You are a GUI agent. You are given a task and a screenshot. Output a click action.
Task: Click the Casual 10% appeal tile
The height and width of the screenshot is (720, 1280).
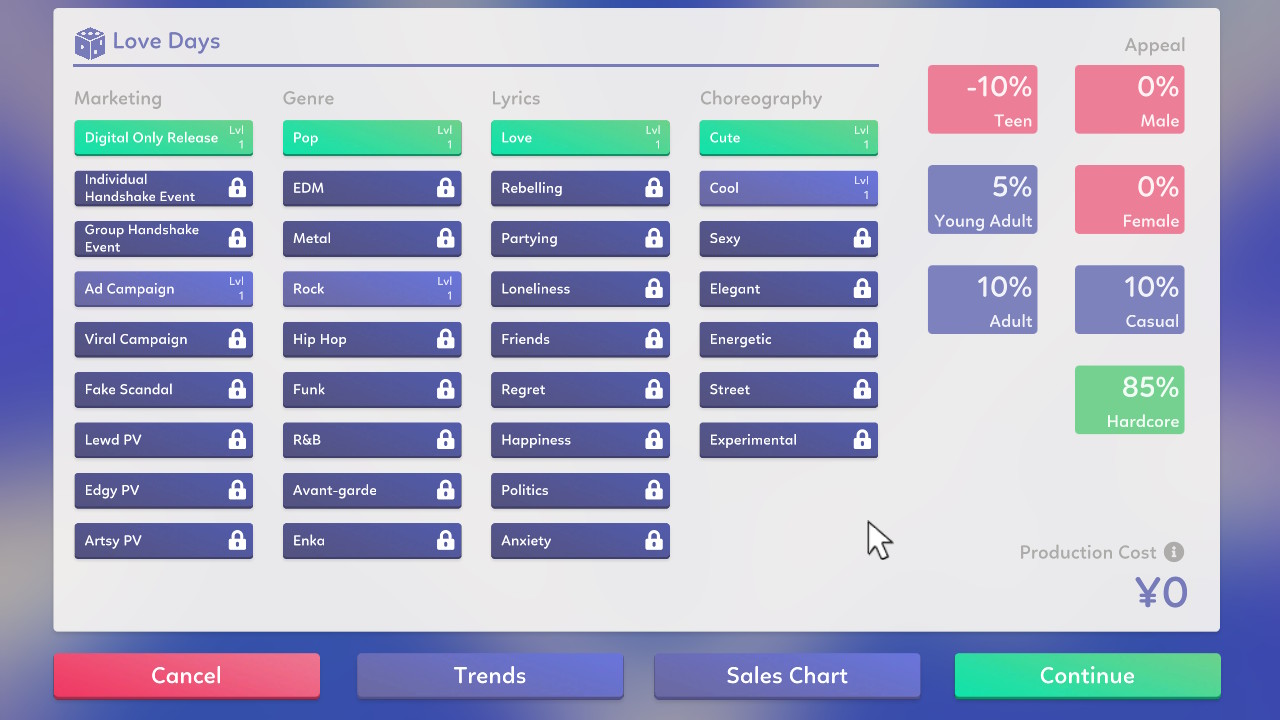coord(1130,299)
